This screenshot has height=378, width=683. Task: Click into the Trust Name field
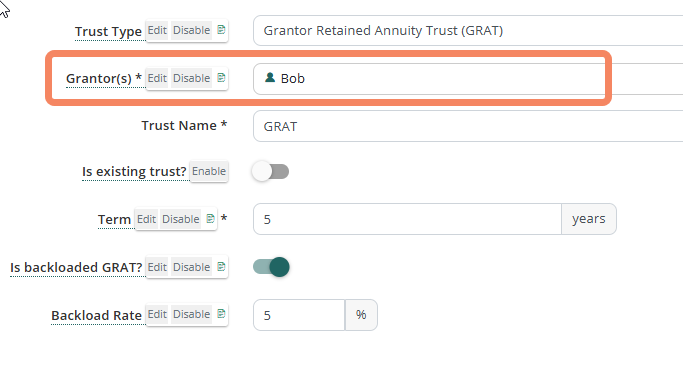[x=468, y=126]
